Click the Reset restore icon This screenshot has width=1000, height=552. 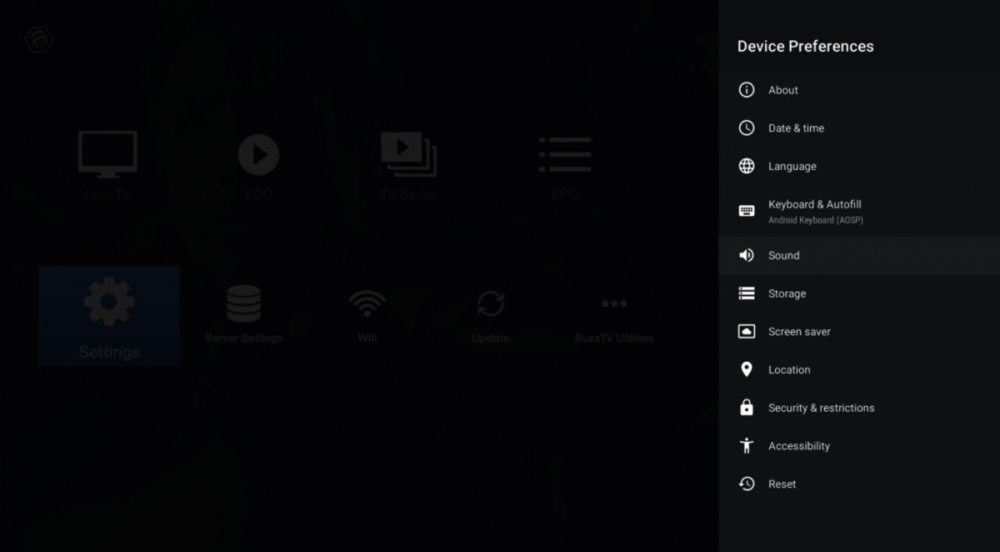(746, 484)
